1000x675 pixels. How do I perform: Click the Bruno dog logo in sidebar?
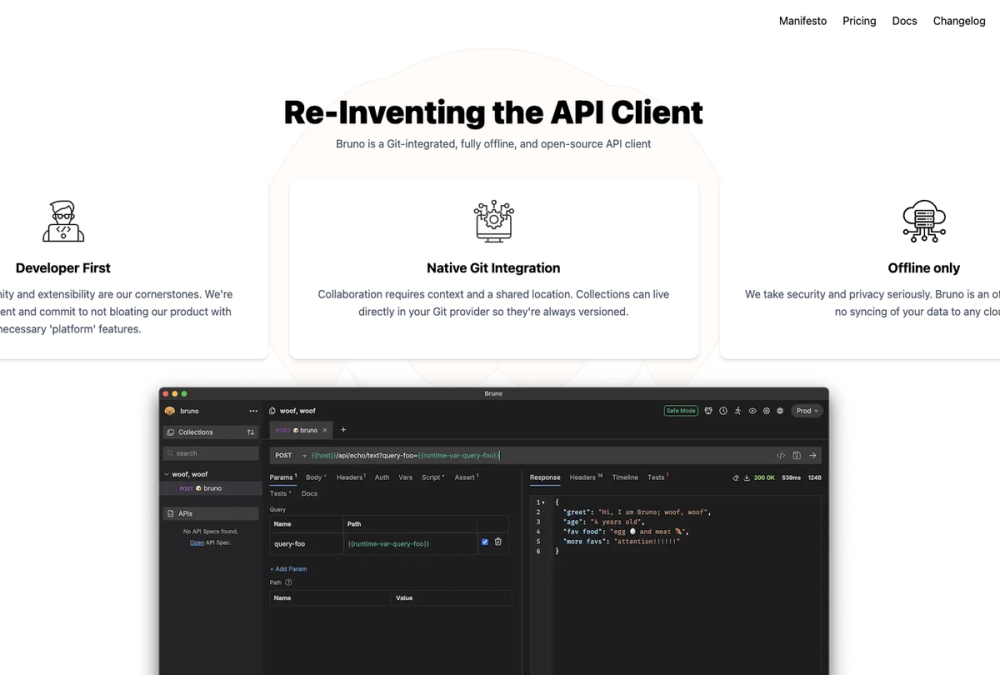coord(170,411)
